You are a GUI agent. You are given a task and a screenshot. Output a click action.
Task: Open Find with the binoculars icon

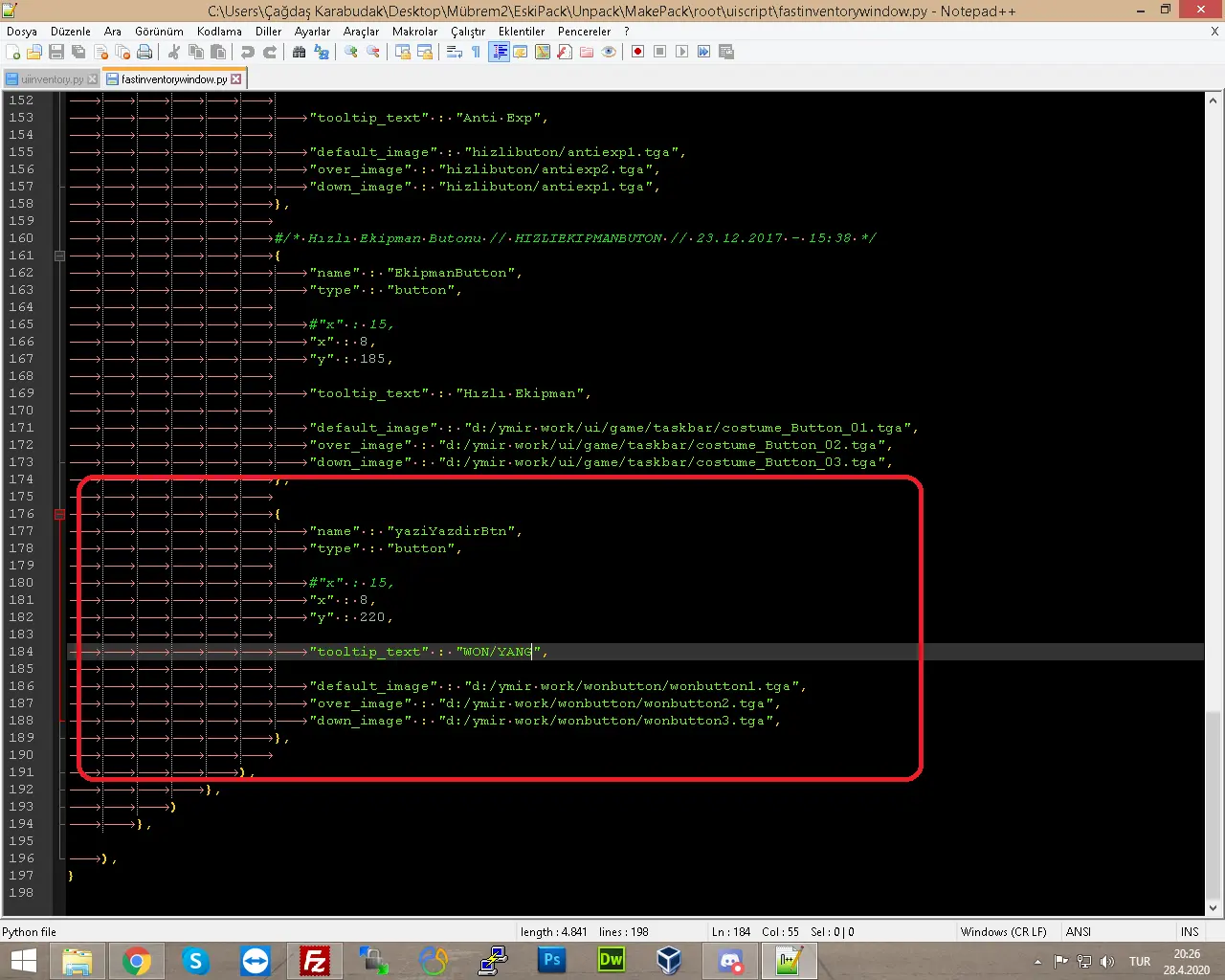(300, 52)
